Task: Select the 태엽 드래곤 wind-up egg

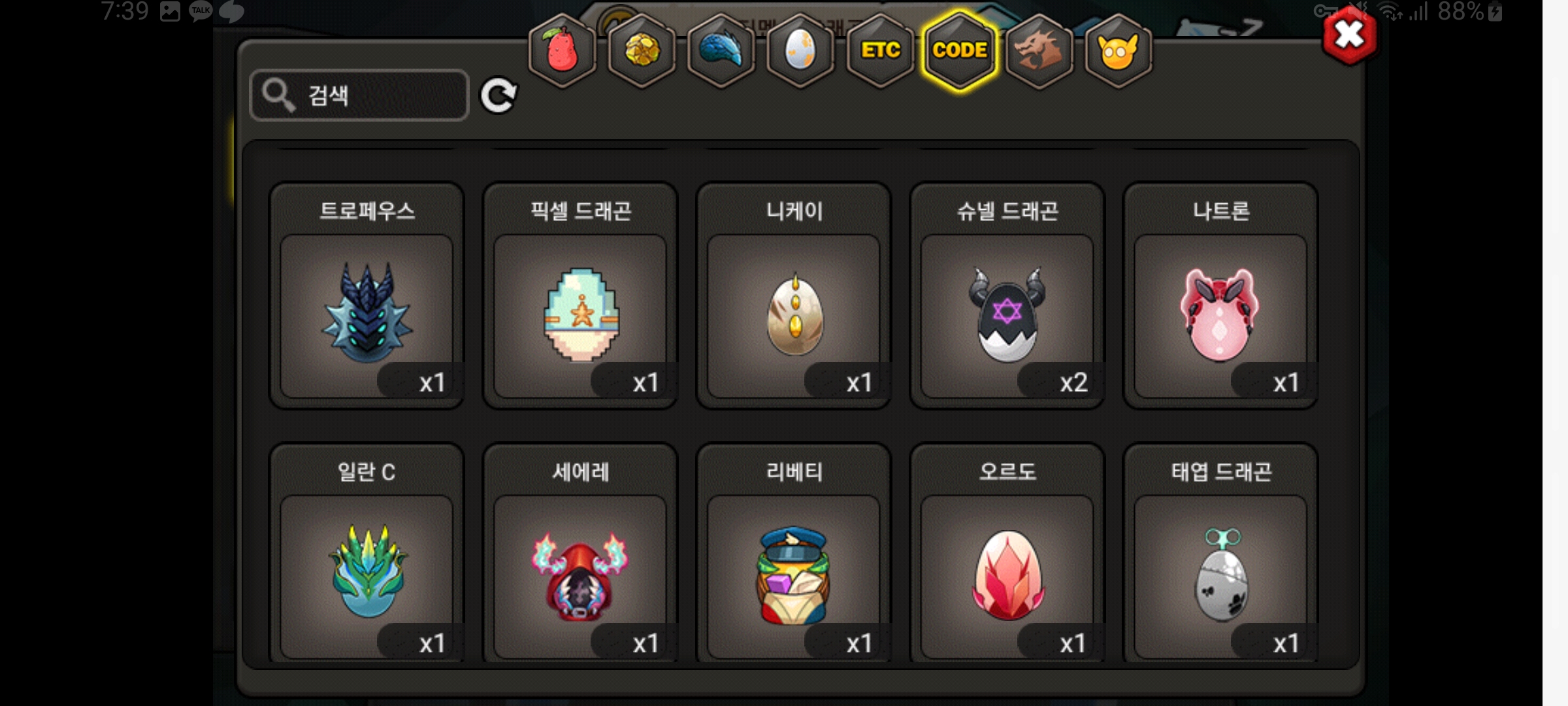Action: 1220,553
